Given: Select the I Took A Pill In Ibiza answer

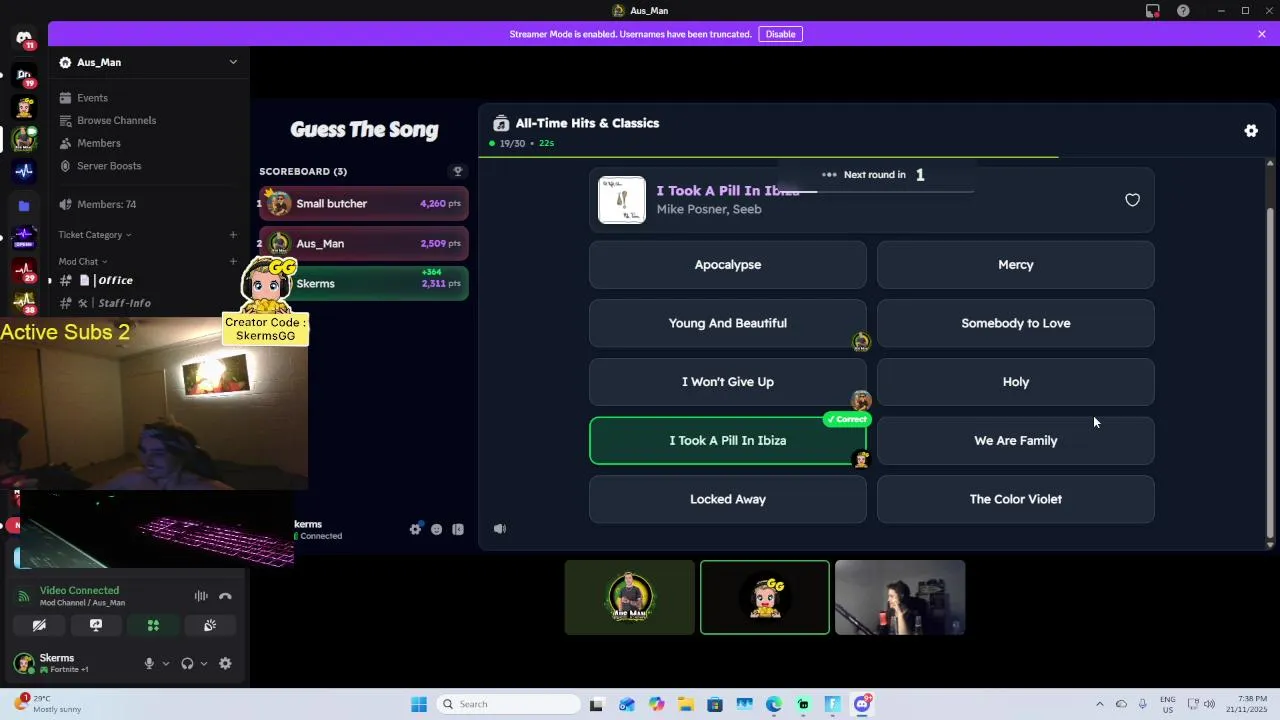Looking at the screenshot, I should pyautogui.click(x=728, y=441).
